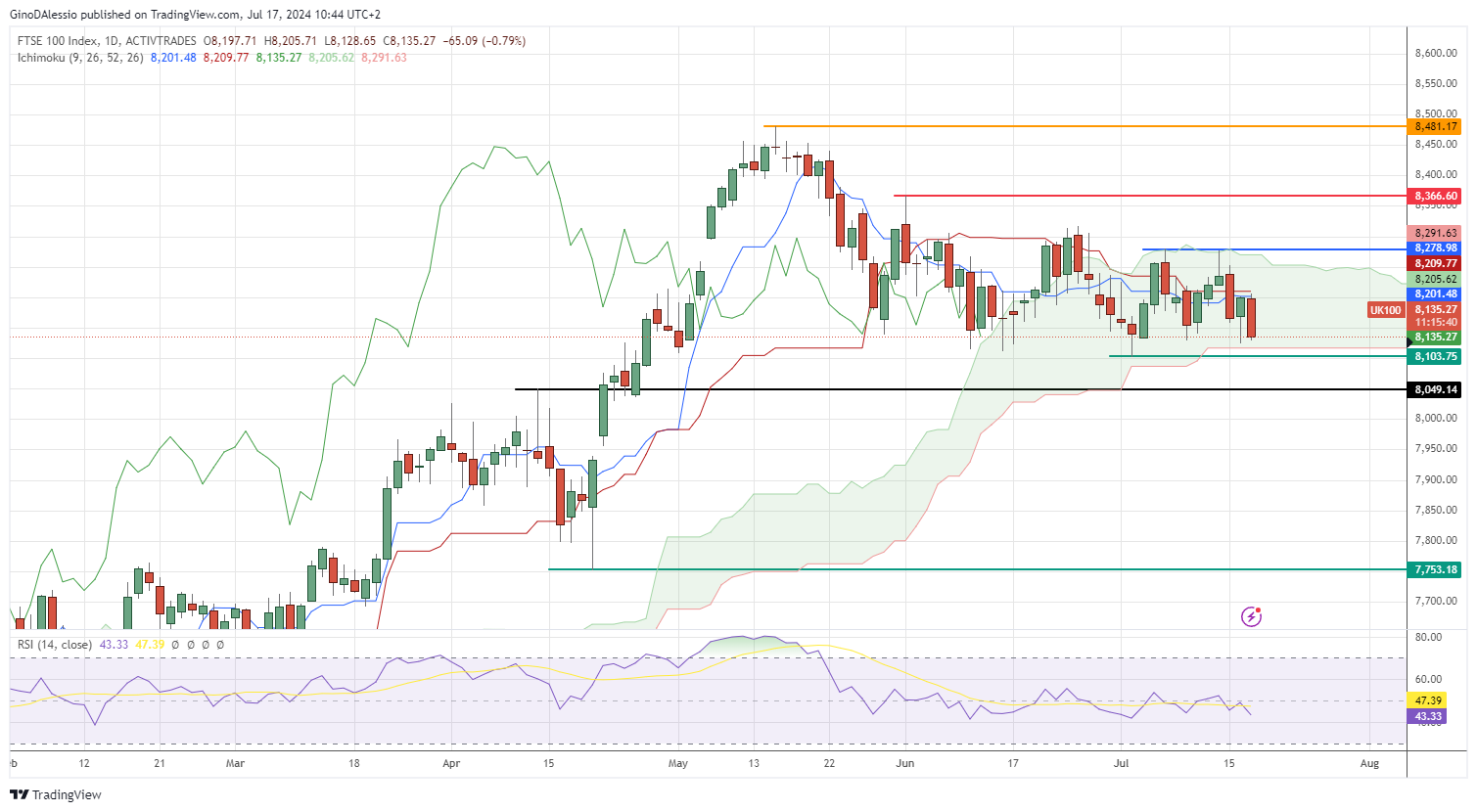The image size is (1477, 812).
Task: Click the UK100 symbol tag on price axis
Action: [x=1385, y=310]
